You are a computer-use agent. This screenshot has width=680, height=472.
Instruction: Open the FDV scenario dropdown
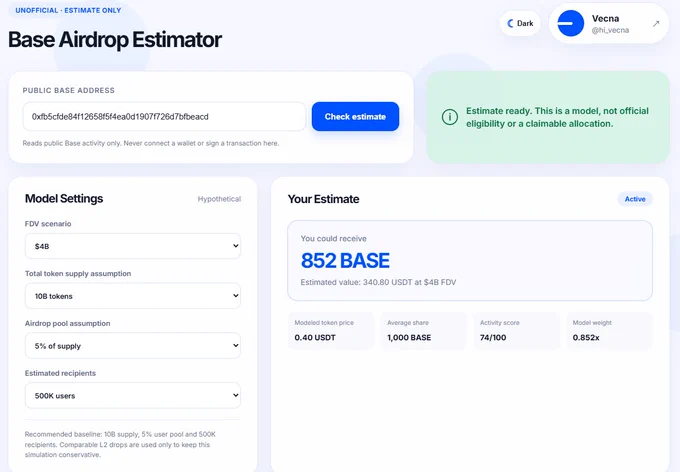[x=133, y=246]
